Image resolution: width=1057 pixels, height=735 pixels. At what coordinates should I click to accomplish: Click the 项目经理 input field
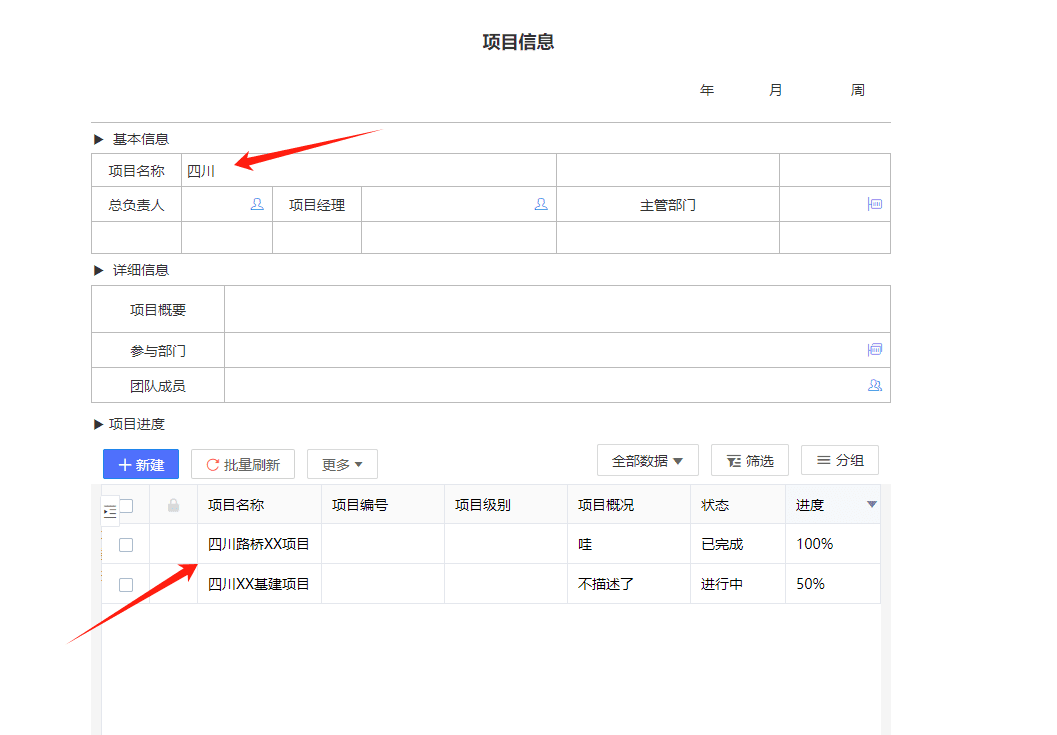coord(458,204)
